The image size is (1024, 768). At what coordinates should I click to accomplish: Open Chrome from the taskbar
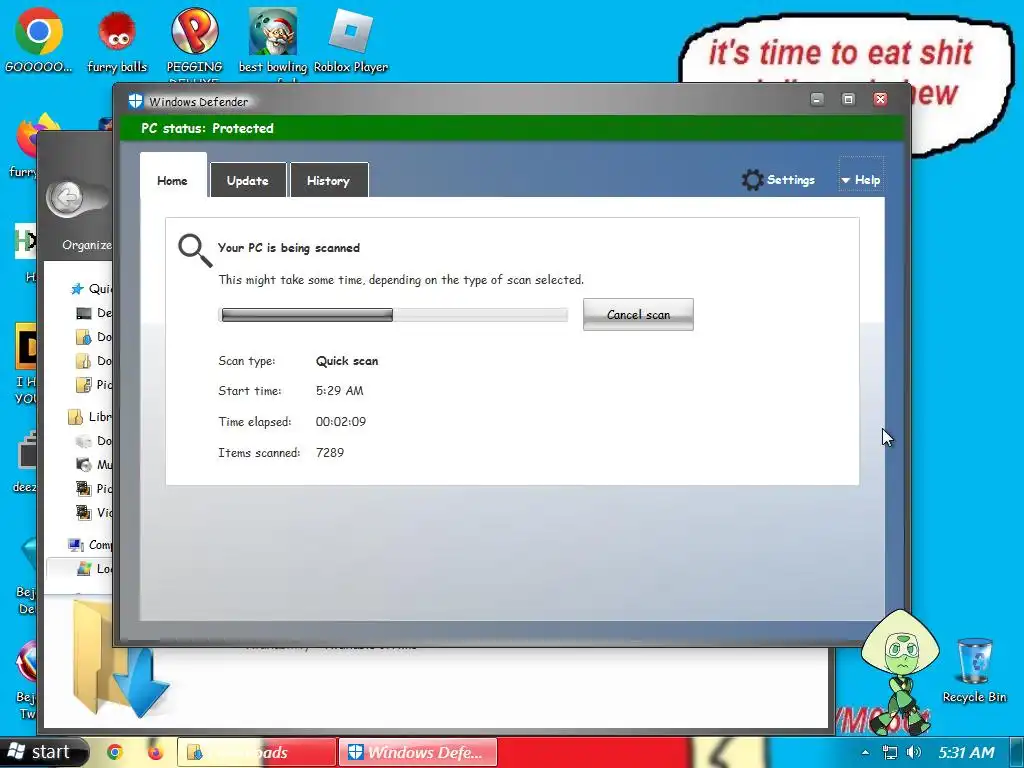pyautogui.click(x=115, y=752)
